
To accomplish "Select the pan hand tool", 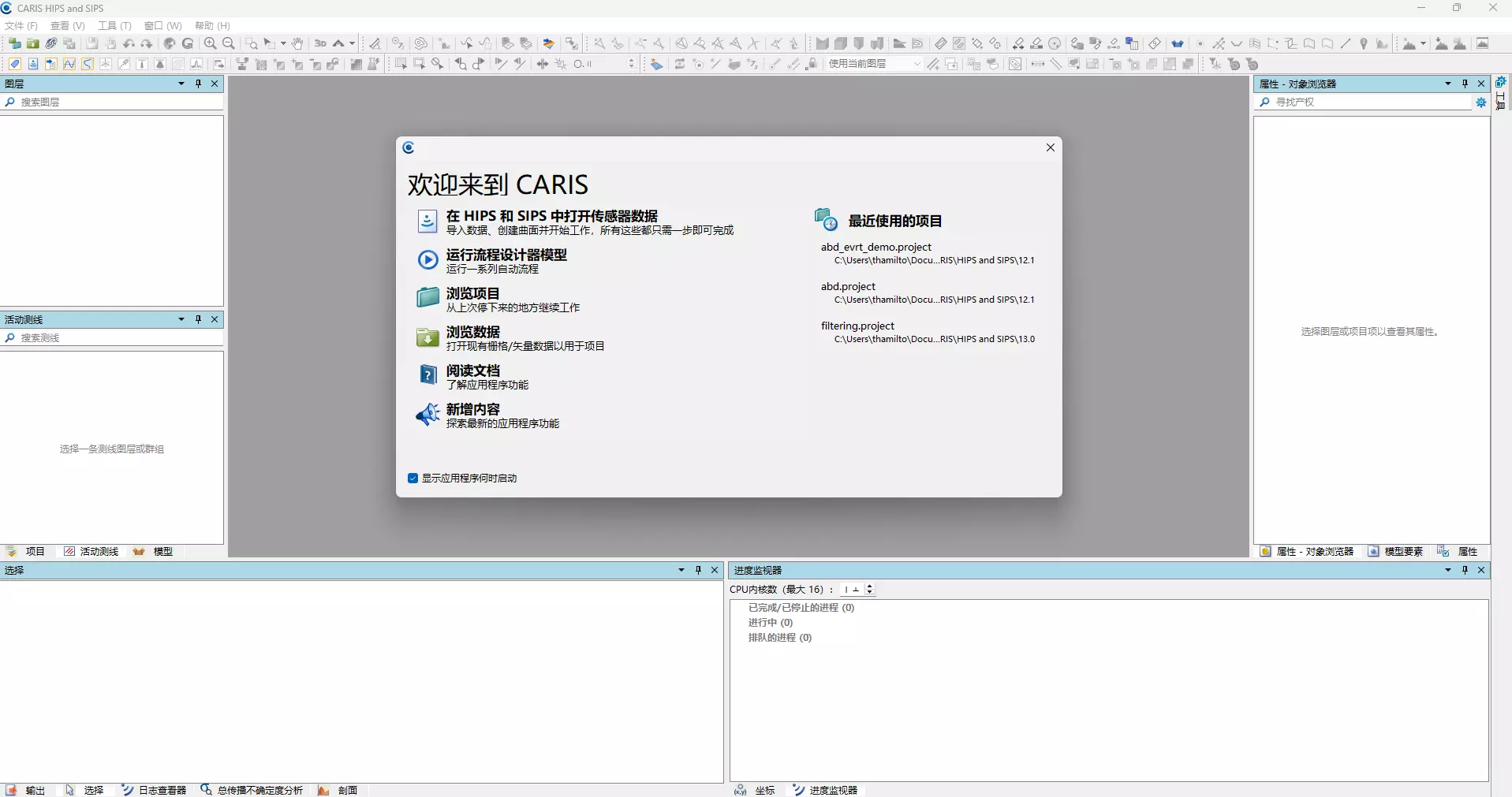I will 297,43.
